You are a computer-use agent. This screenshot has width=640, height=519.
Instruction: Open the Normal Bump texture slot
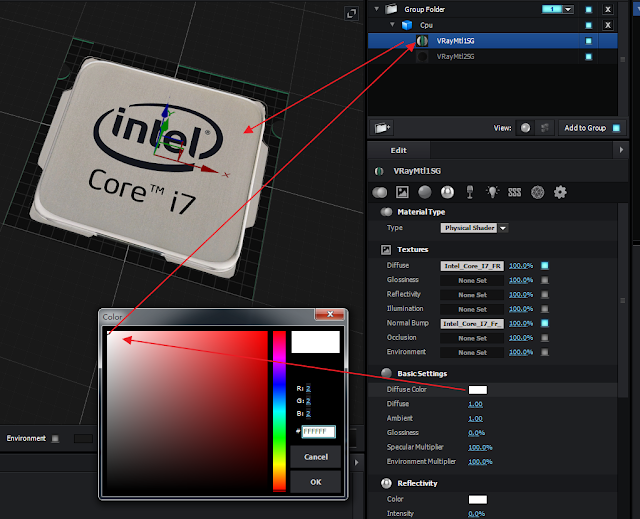tap(472, 324)
